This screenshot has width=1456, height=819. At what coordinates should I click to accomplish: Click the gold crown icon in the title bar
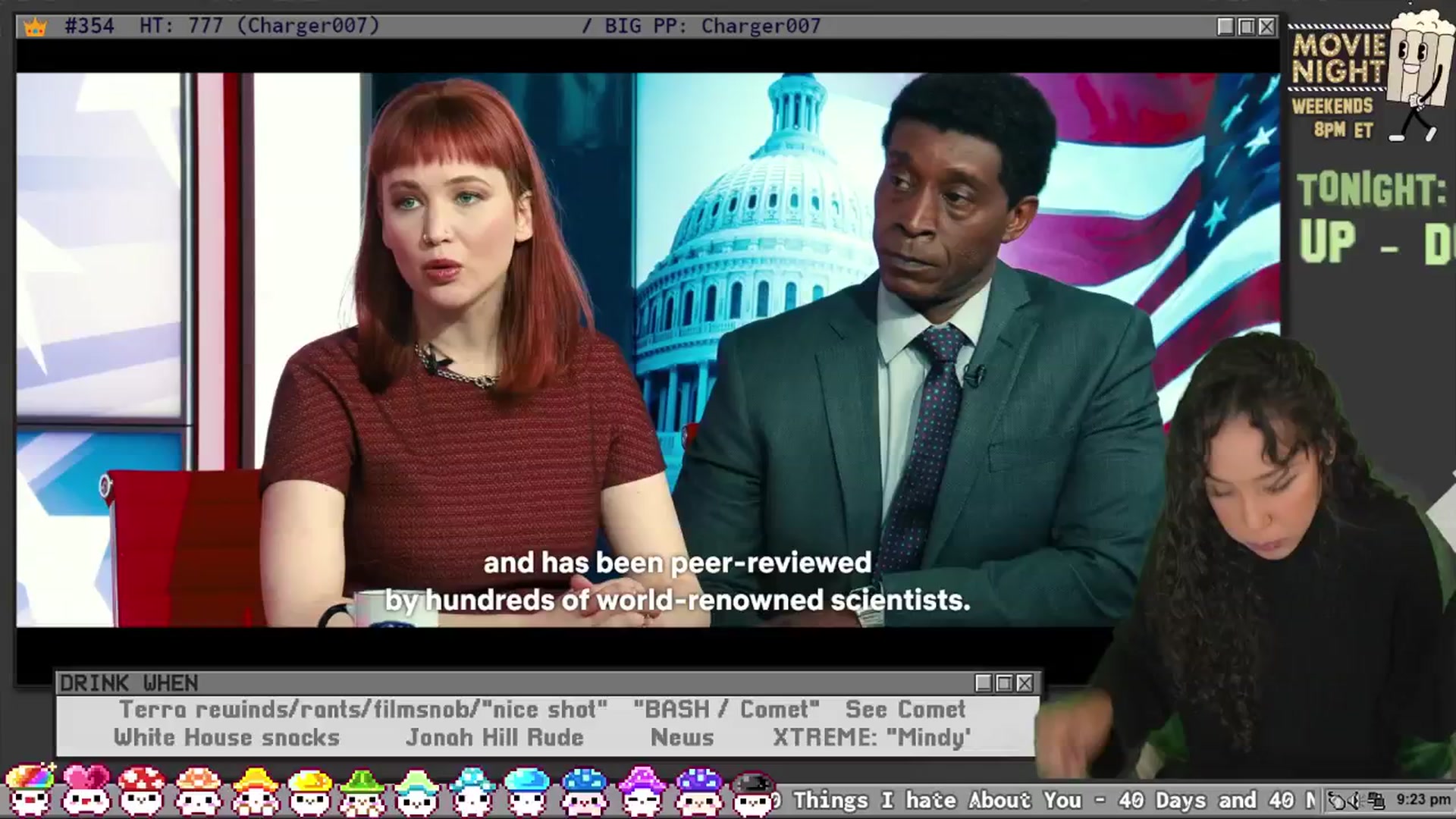(x=35, y=27)
